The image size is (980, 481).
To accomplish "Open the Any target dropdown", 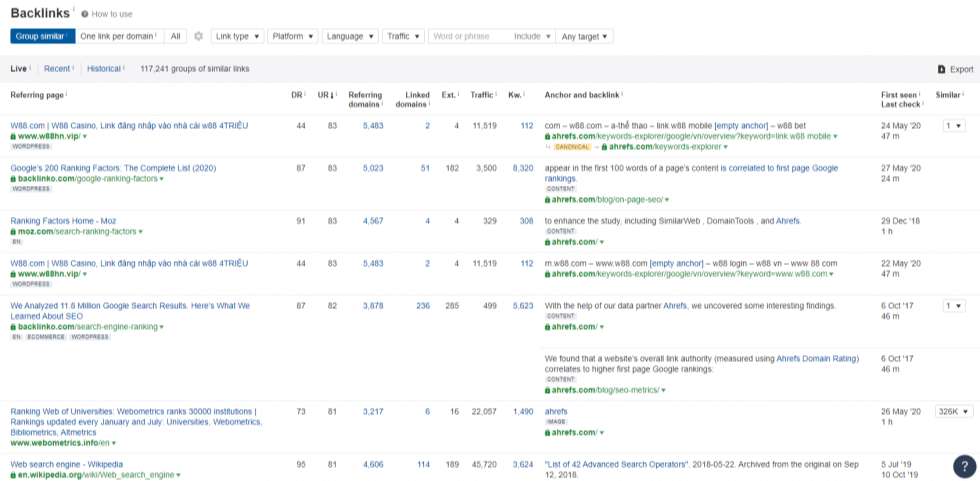I will pyautogui.click(x=584, y=36).
